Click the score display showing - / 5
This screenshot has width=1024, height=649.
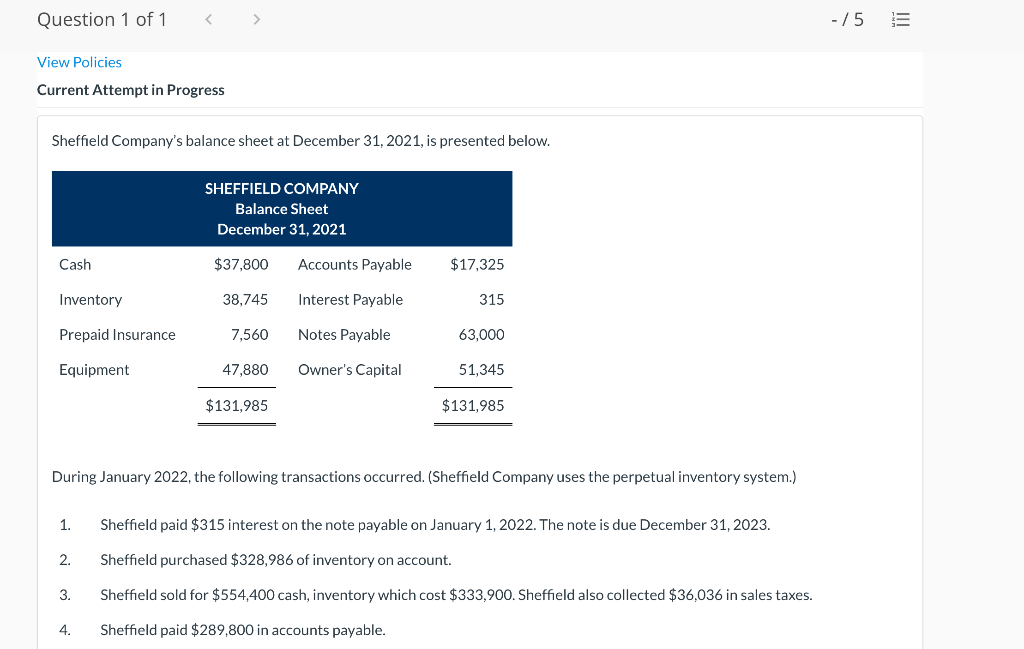(x=847, y=18)
